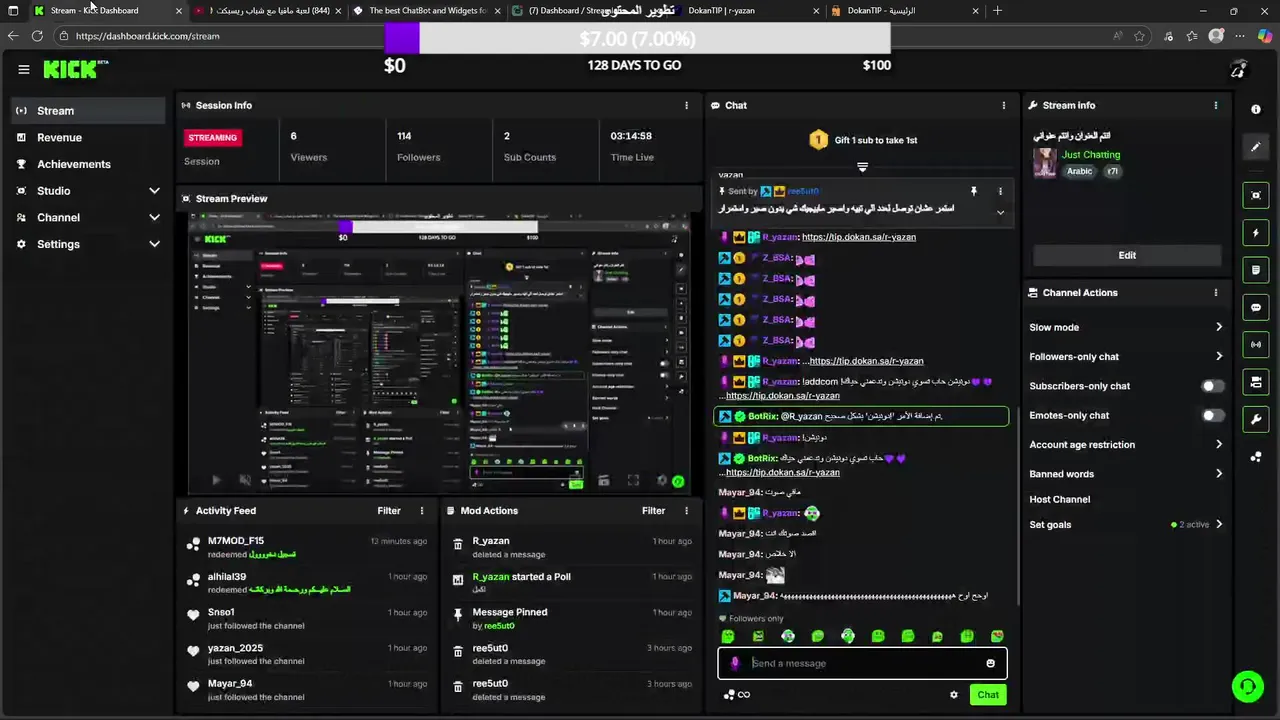
Task: Open the Banned words settings
Action: [x=1125, y=474]
